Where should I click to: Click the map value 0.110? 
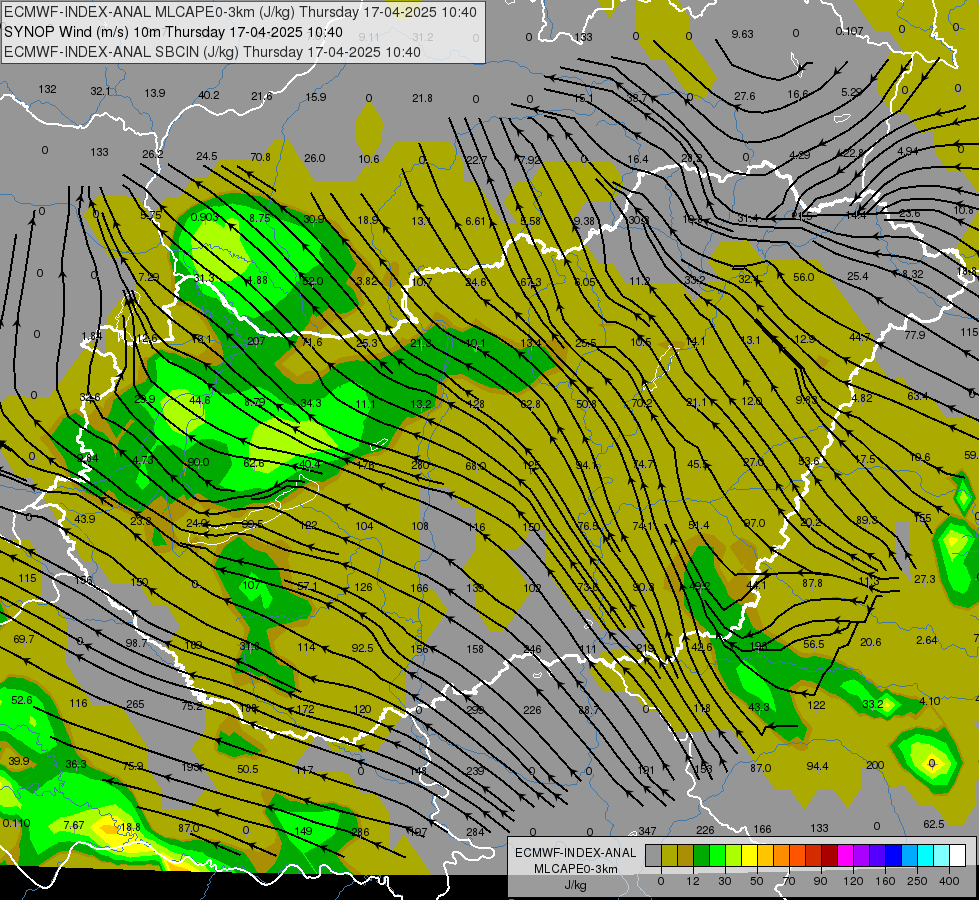[16, 823]
